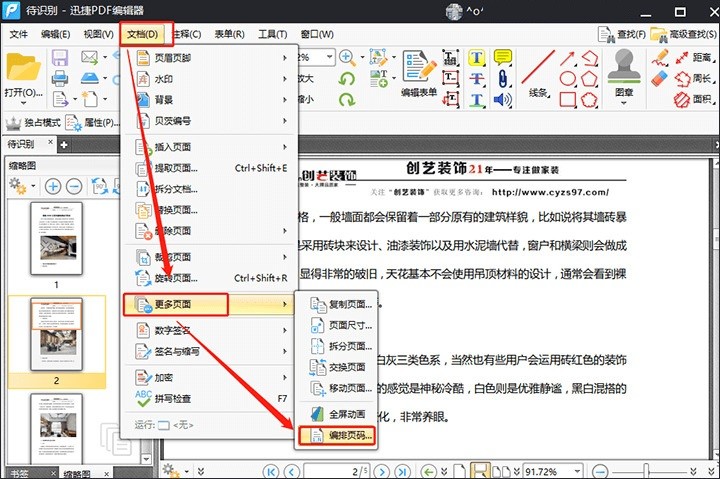
Task: Select the eraser tool
Action: click(x=659, y=79)
